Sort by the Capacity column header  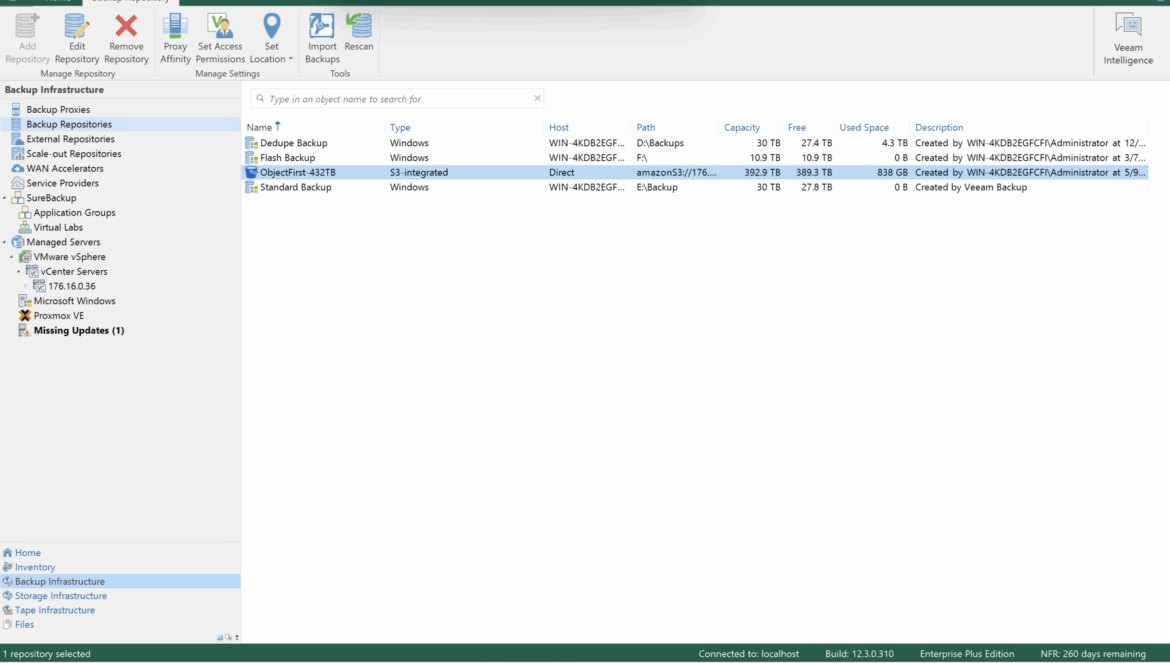pyautogui.click(x=742, y=128)
